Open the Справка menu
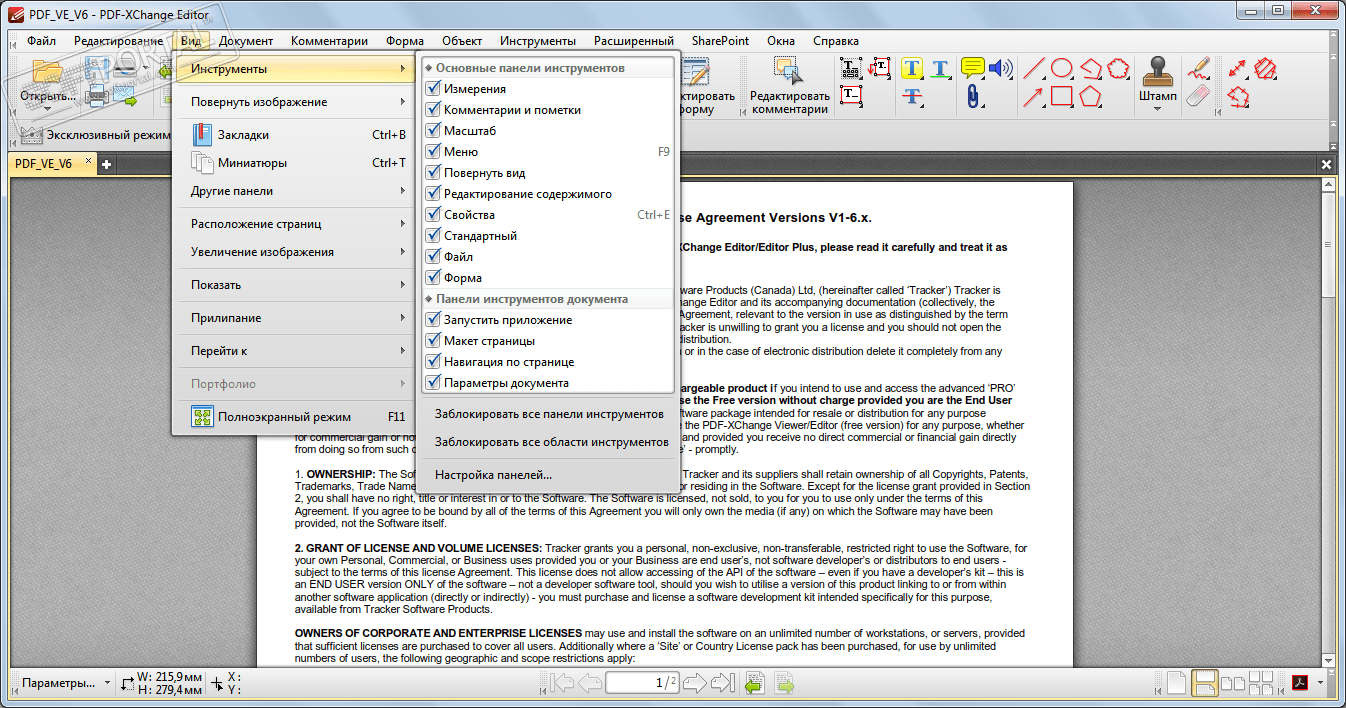Image resolution: width=1346 pixels, height=708 pixels. (836, 41)
